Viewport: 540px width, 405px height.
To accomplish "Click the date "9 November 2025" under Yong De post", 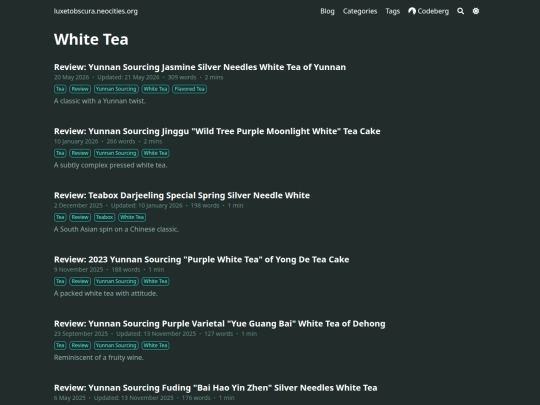I will click(79, 270).
